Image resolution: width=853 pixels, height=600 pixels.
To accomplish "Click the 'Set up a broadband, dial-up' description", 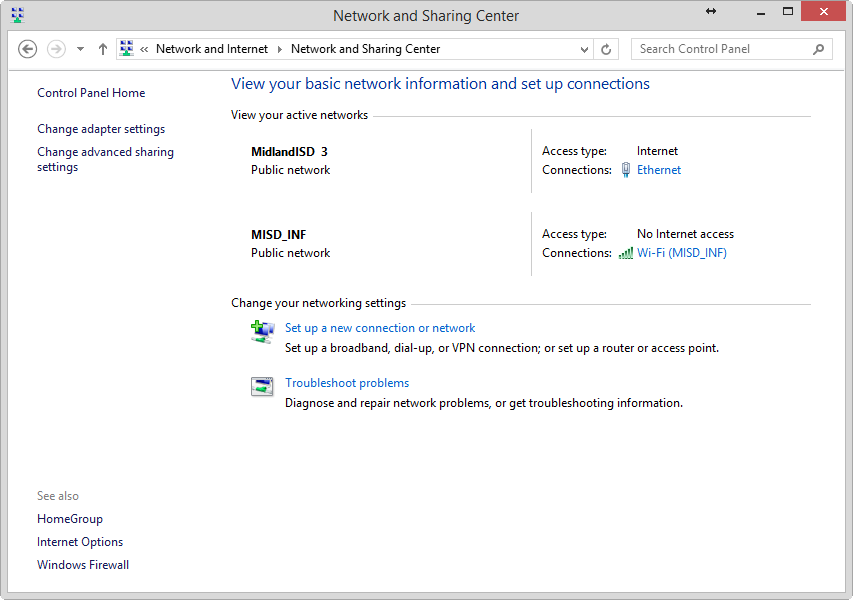I will click(x=502, y=348).
